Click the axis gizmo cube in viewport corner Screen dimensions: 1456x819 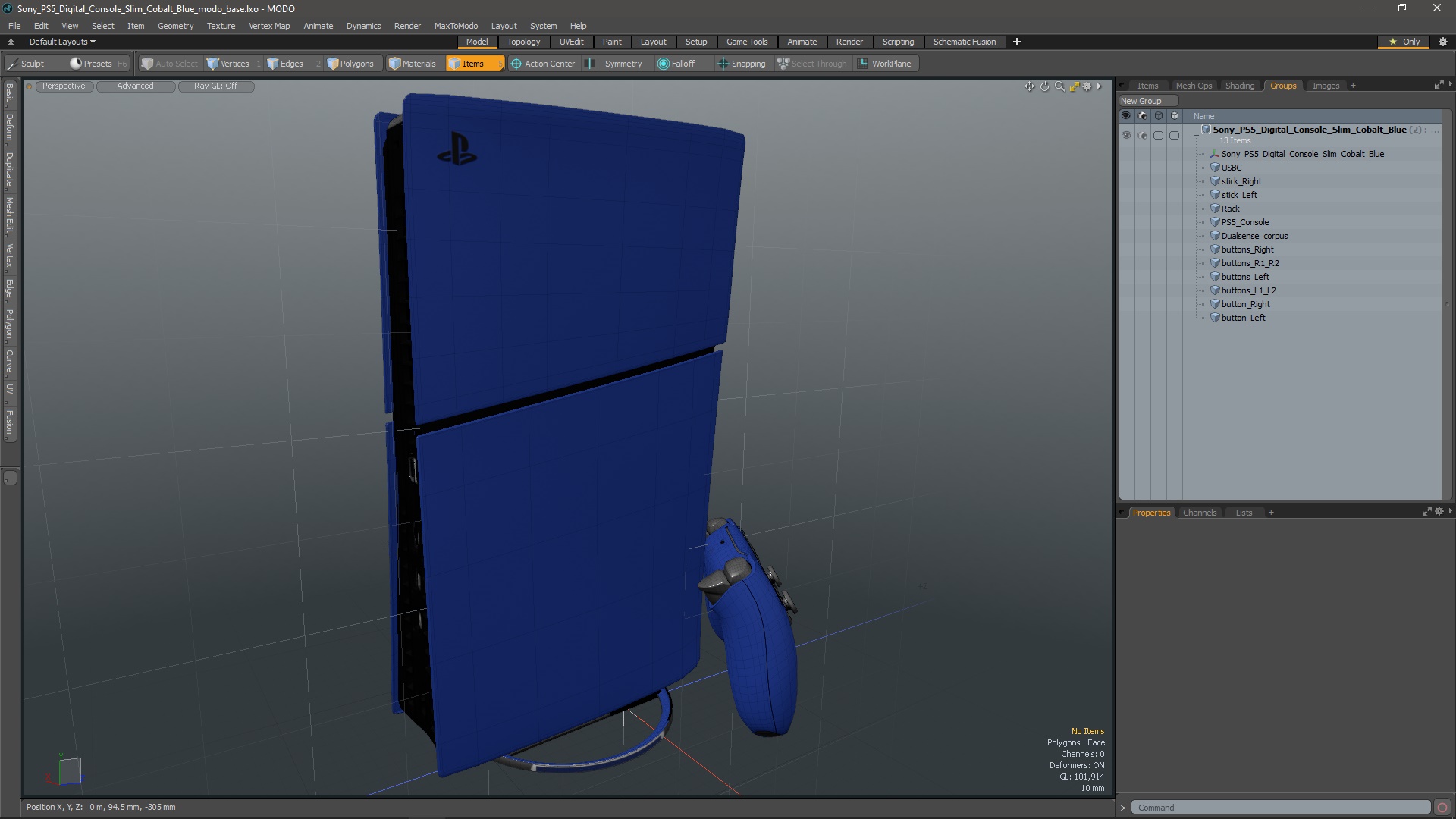[69, 770]
